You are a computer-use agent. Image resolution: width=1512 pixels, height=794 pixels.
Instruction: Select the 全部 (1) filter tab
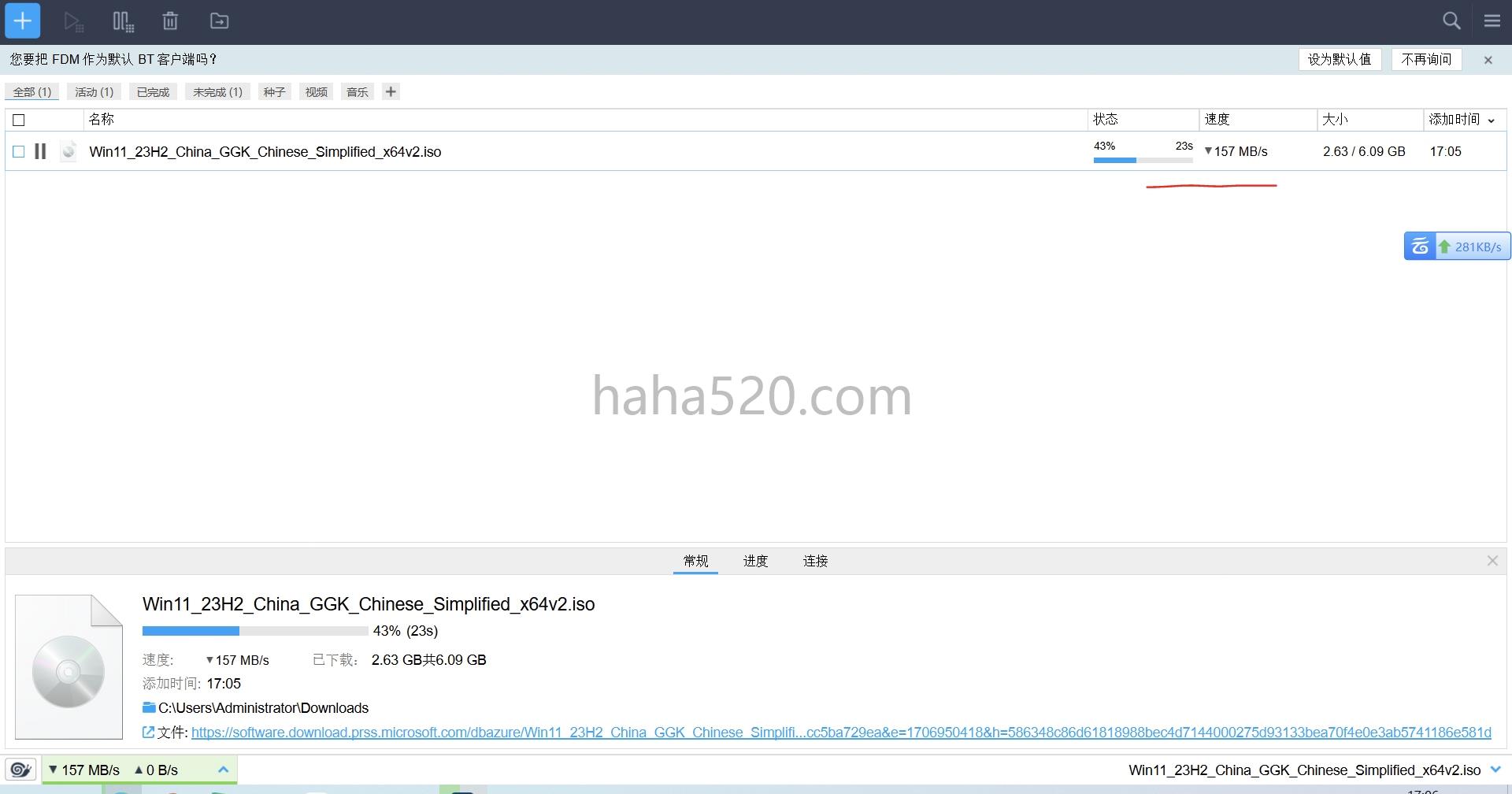32,92
